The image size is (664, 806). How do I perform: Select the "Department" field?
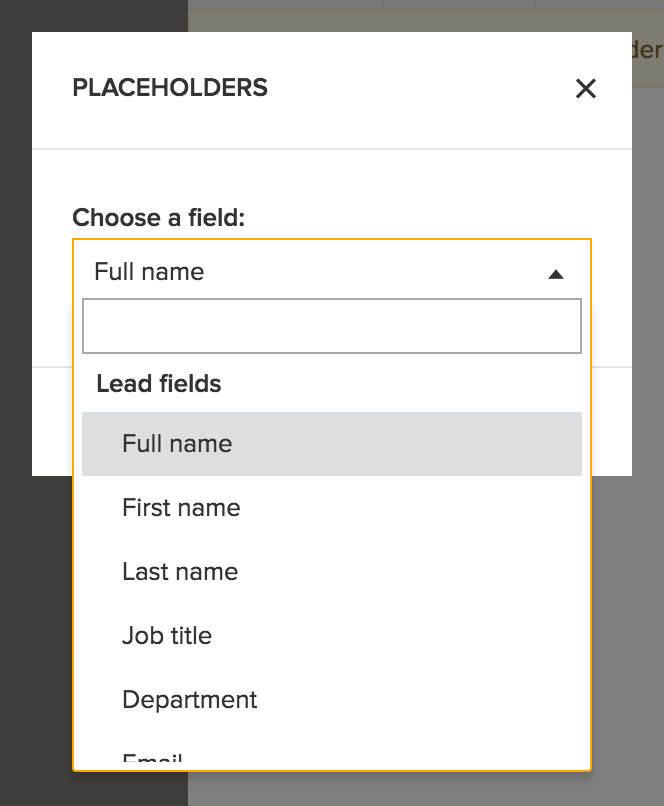189,699
